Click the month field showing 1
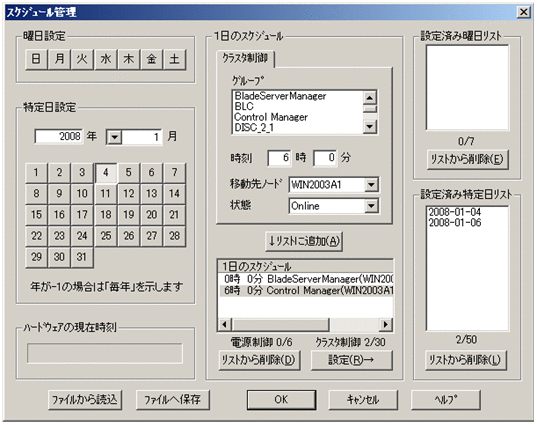Viewport: 537px width, 425px height. pyautogui.click(x=142, y=137)
